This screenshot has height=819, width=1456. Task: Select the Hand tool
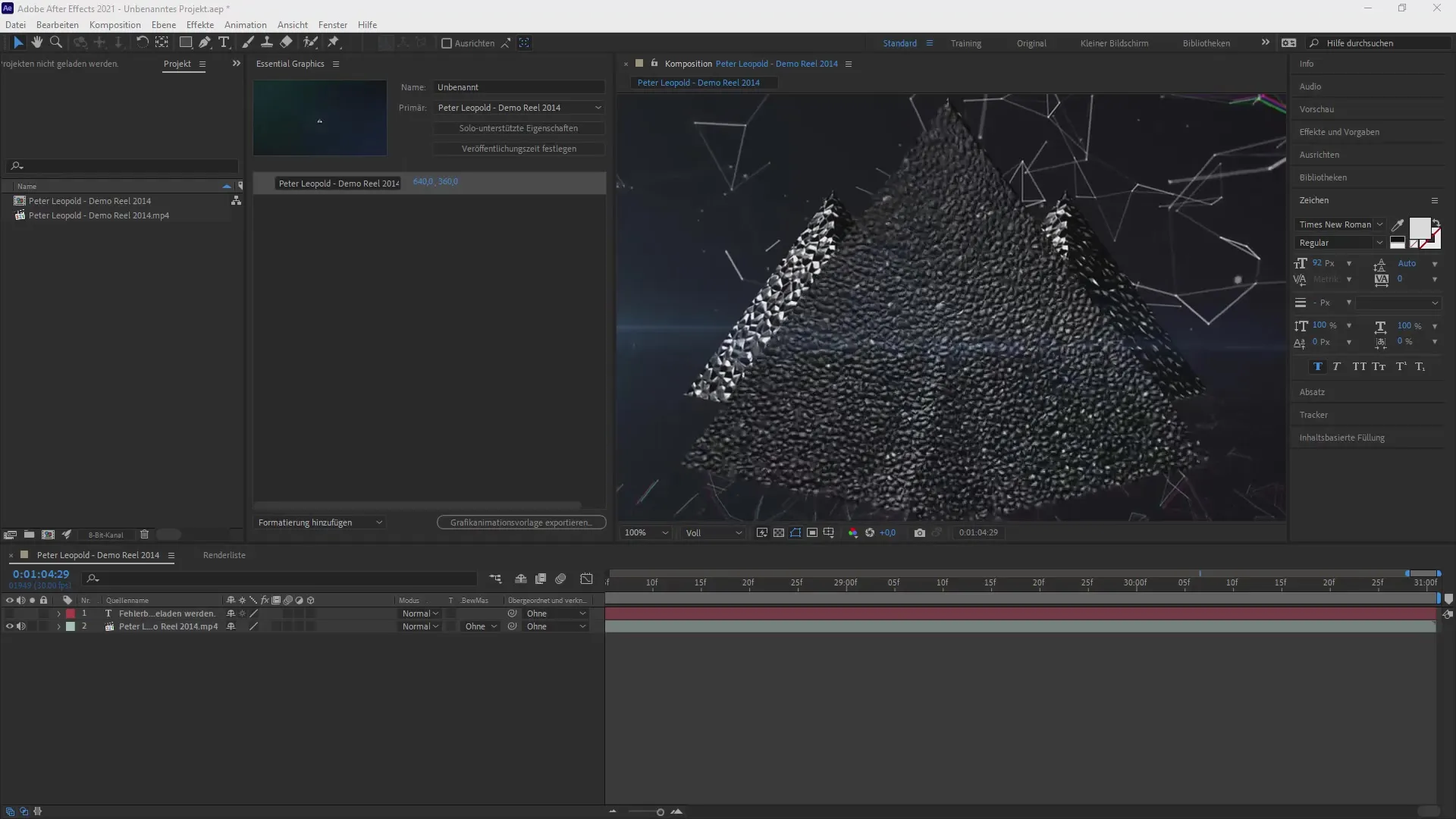tap(36, 43)
